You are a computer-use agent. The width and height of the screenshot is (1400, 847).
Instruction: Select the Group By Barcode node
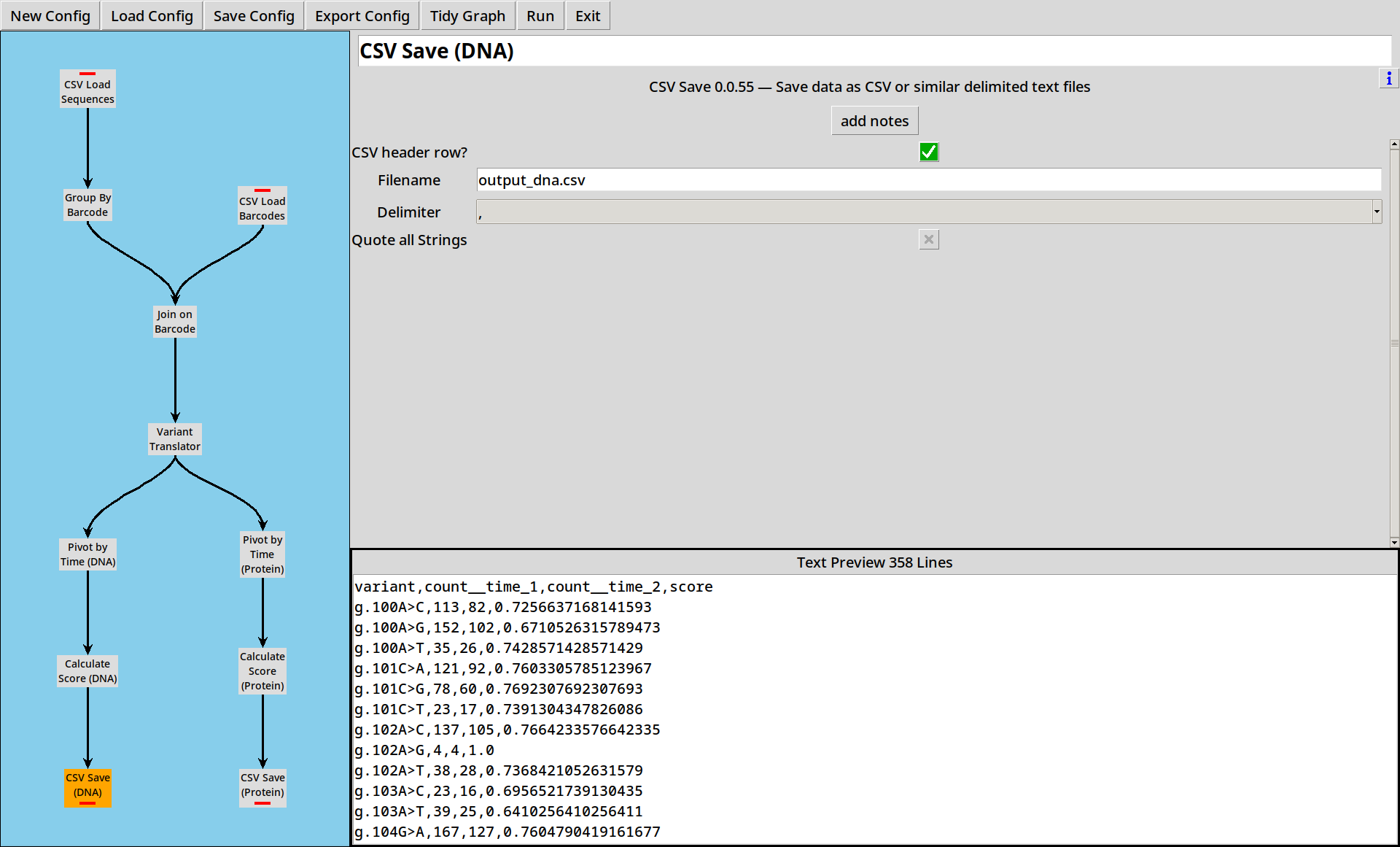point(87,205)
